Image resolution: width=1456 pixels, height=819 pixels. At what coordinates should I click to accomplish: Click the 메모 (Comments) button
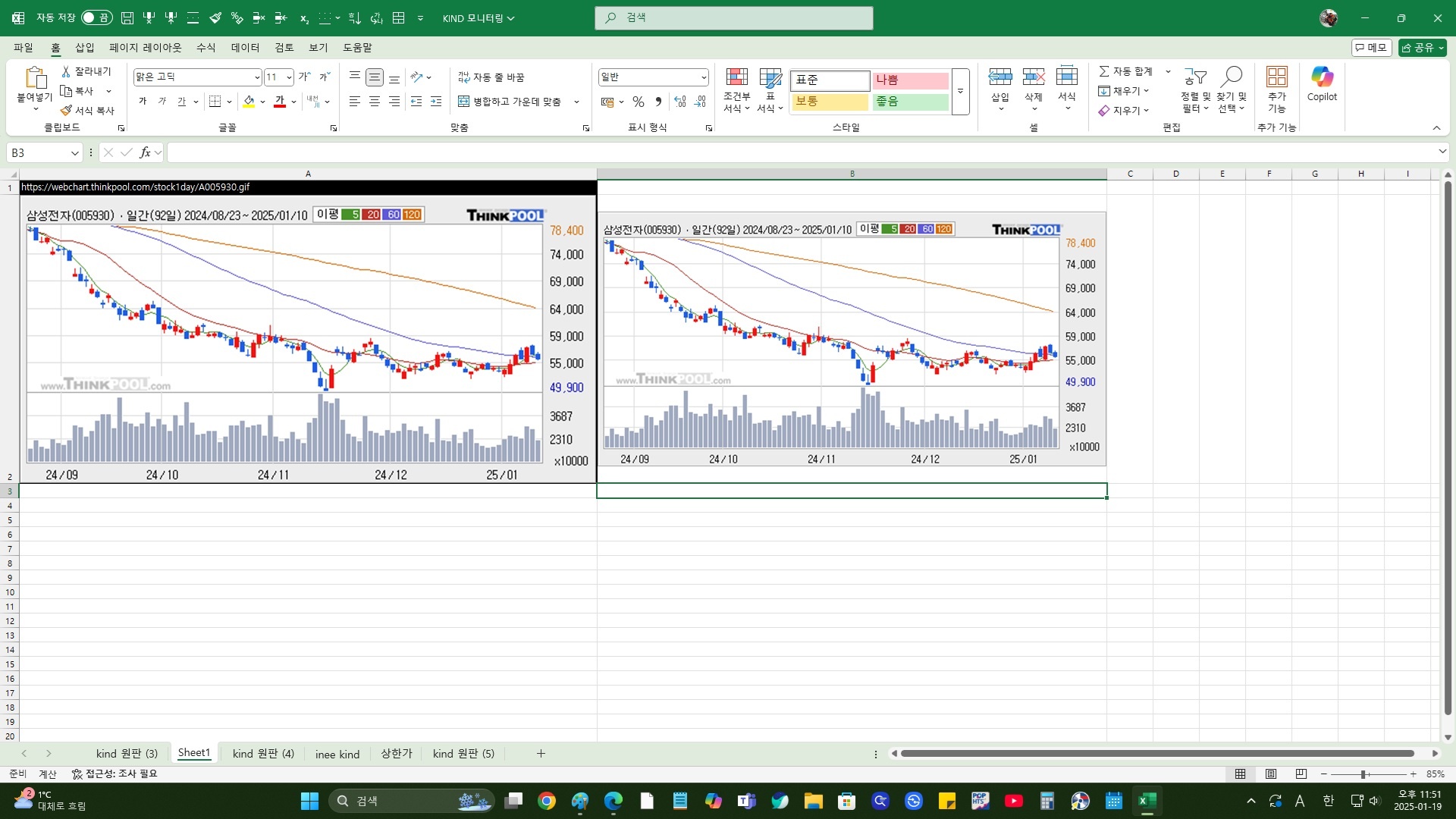coord(1372,48)
